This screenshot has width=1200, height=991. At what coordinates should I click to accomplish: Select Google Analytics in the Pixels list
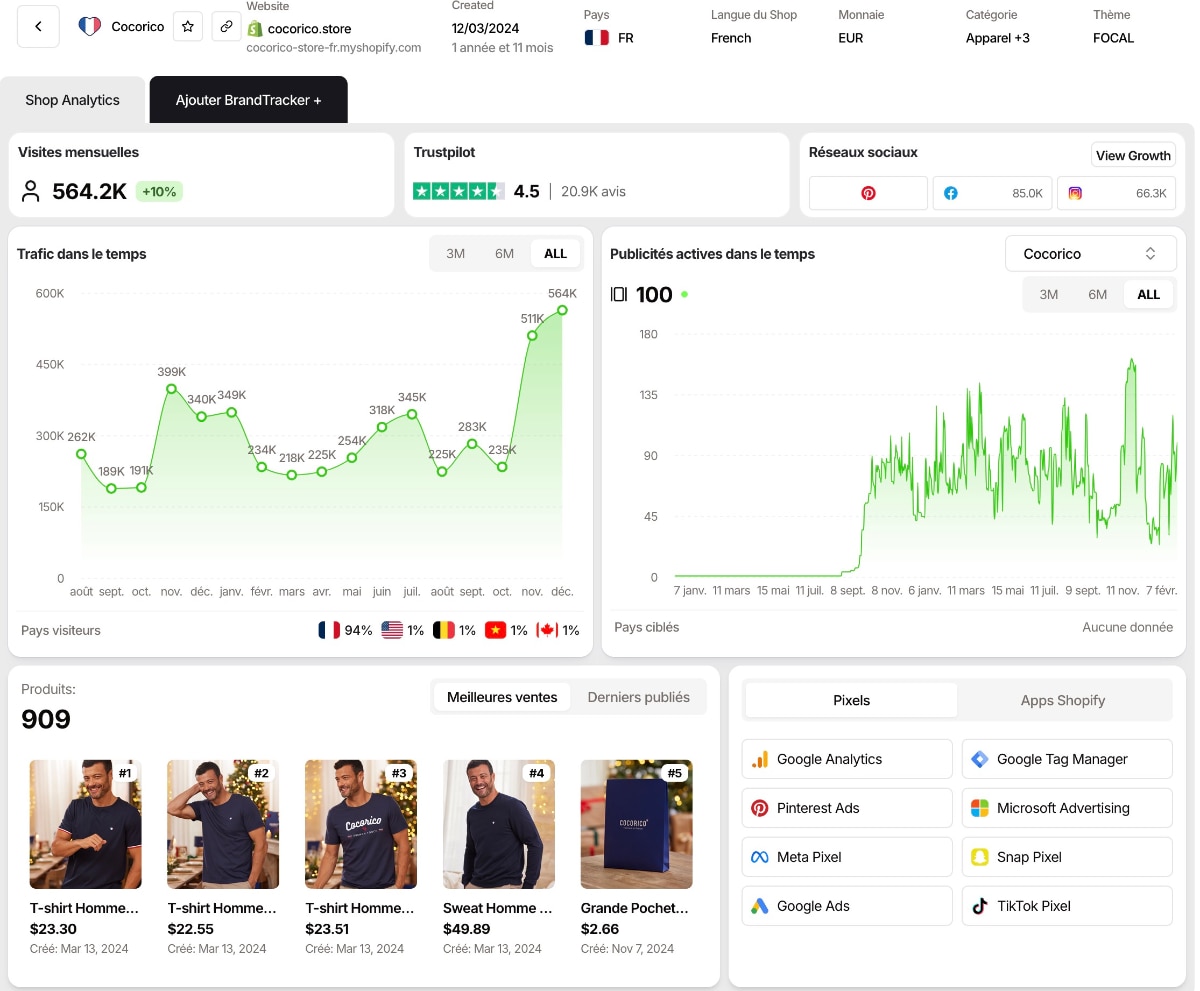tap(846, 759)
